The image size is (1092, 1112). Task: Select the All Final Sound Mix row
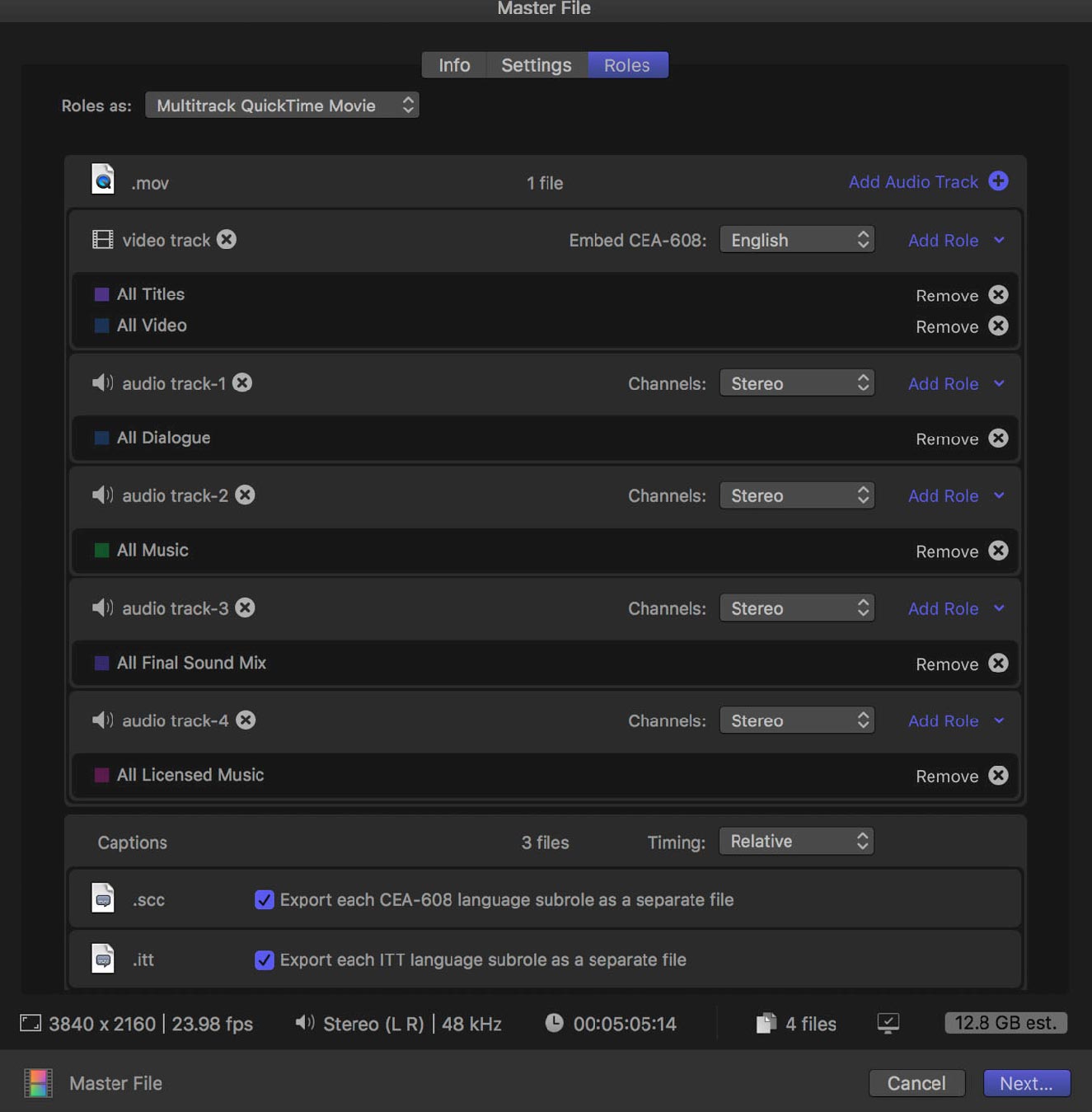pos(545,663)
